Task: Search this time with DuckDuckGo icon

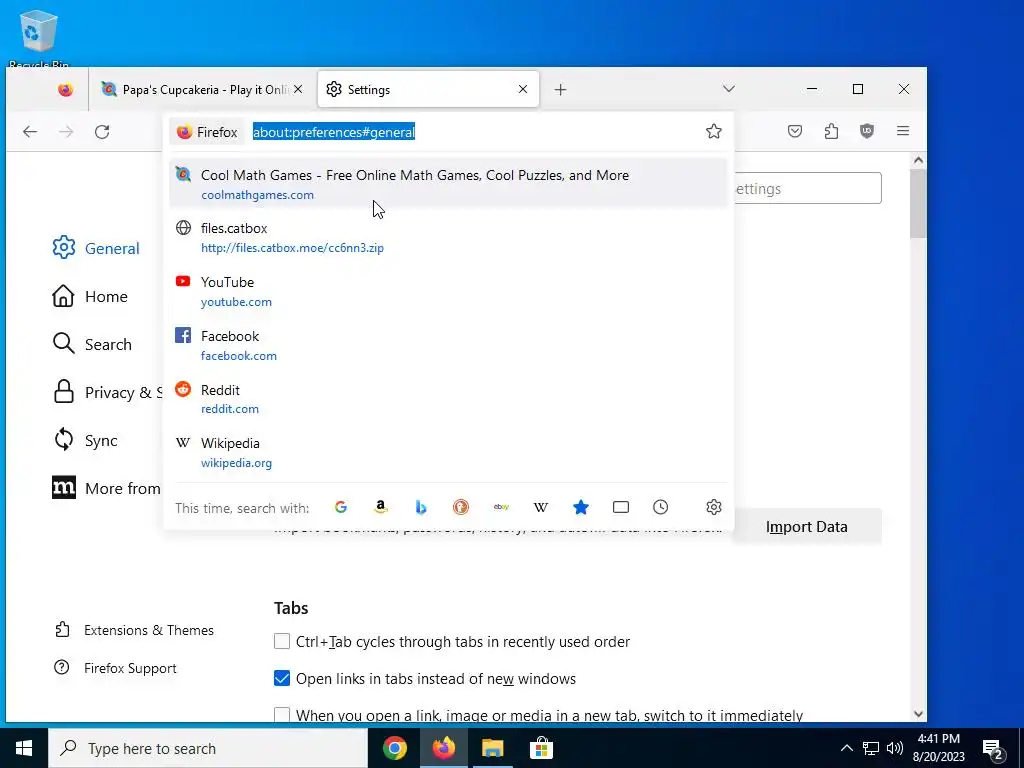Action: pos(461,507)
